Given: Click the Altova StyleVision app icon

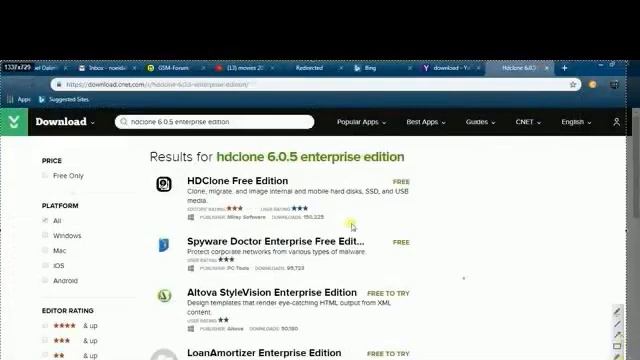Looking at the screenshot, I should pyautogui.click(x=164, y=295).
